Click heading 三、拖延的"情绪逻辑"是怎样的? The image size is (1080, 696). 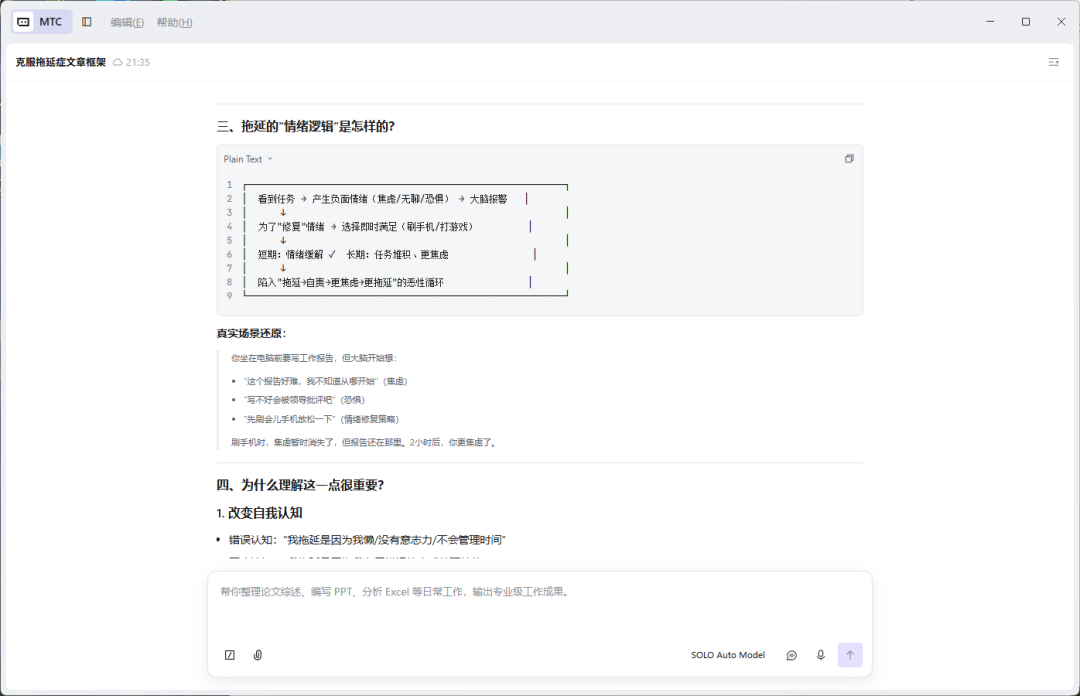click(306, 127)
